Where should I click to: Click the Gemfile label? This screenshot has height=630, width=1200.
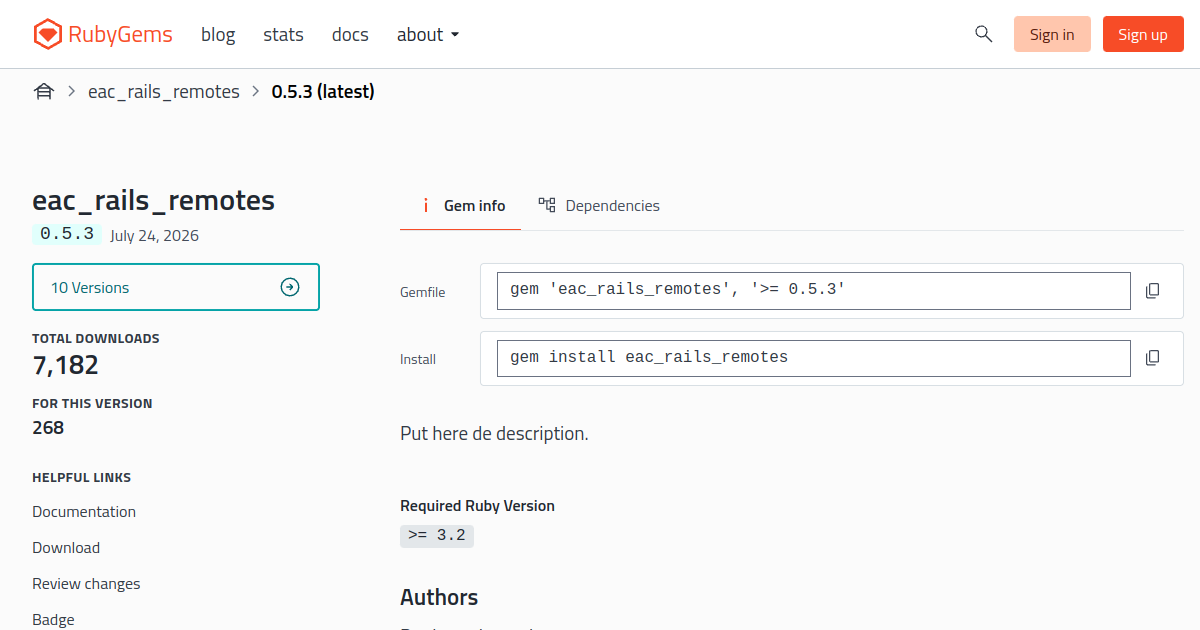(x=423, y=293)
